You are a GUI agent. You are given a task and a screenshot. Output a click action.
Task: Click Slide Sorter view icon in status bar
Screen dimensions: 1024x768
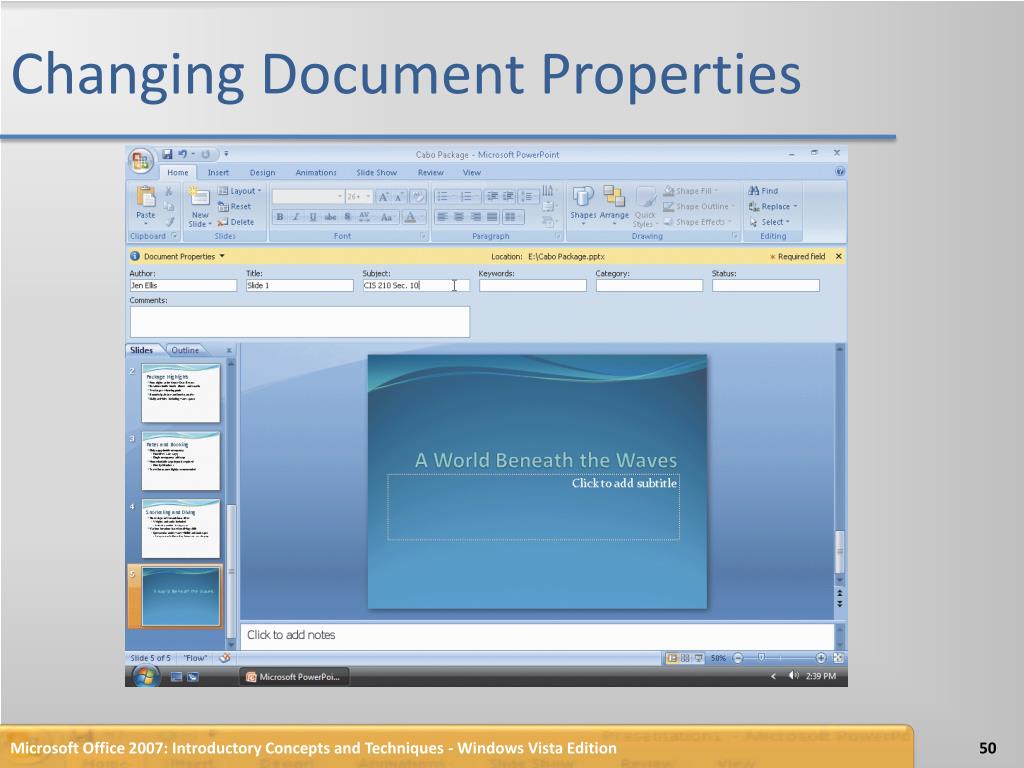pos(685,658)
